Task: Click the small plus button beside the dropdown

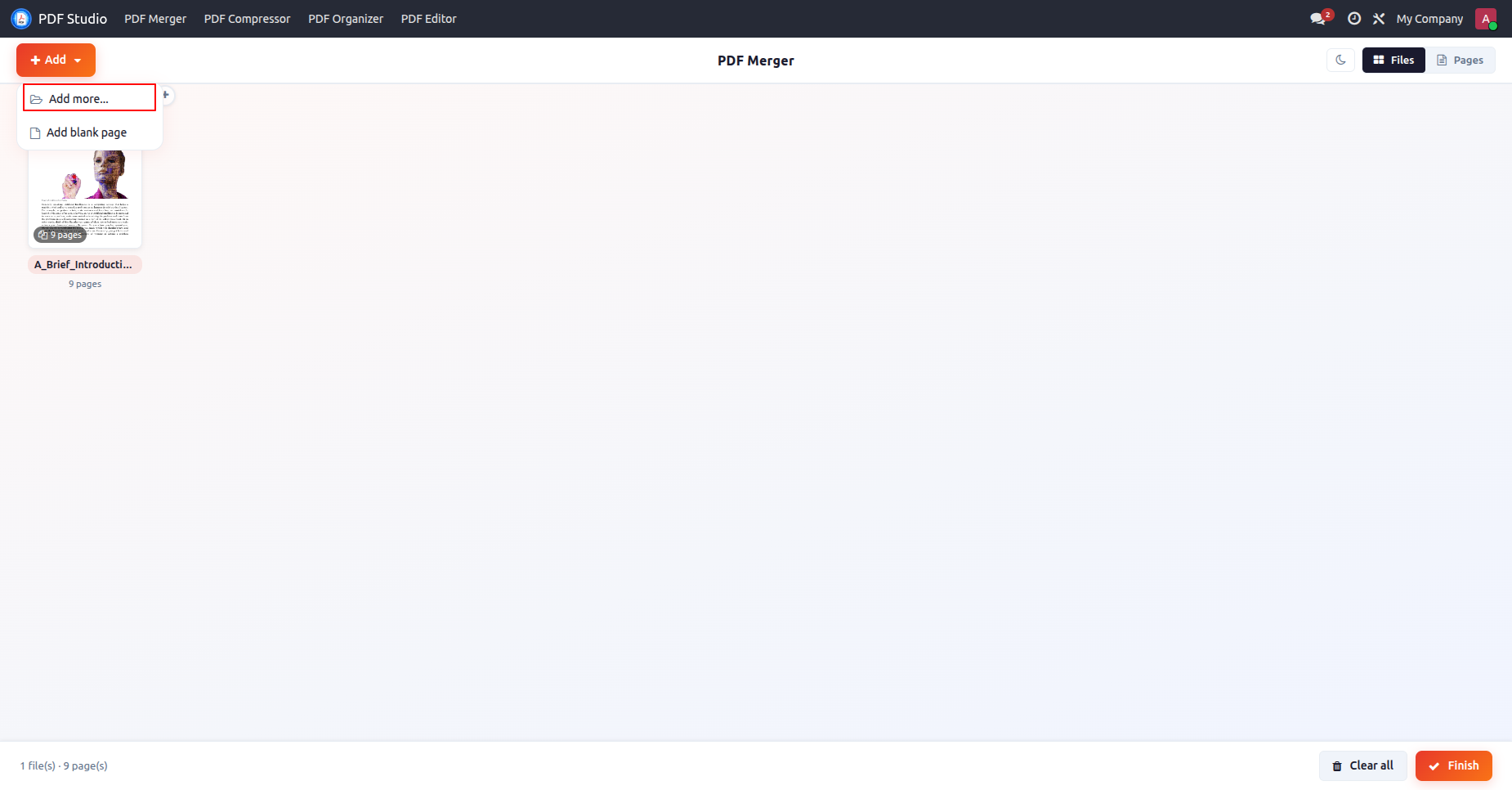Action: coord(166,95)
